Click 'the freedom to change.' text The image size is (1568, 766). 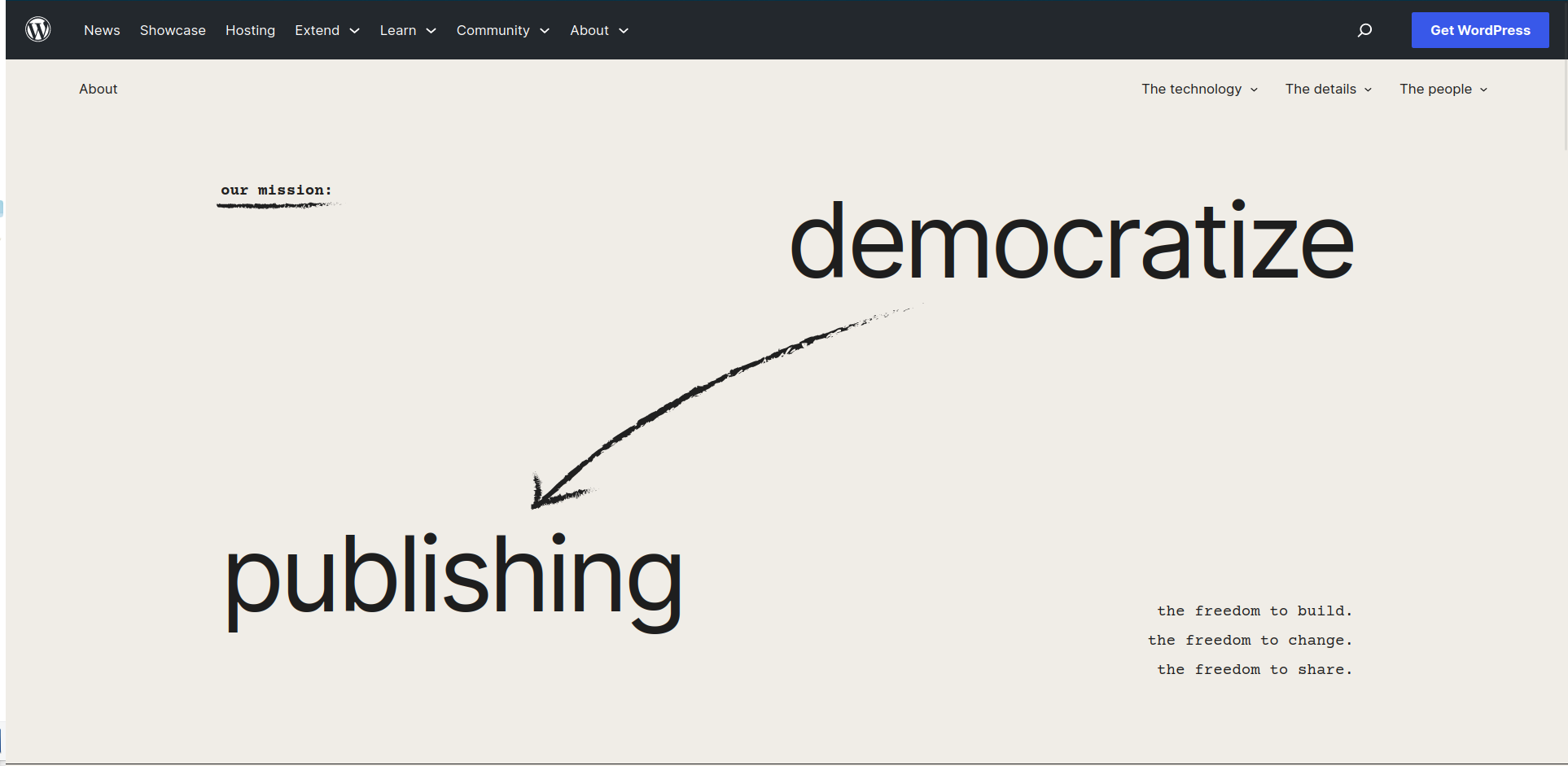tap(1250, 640)
